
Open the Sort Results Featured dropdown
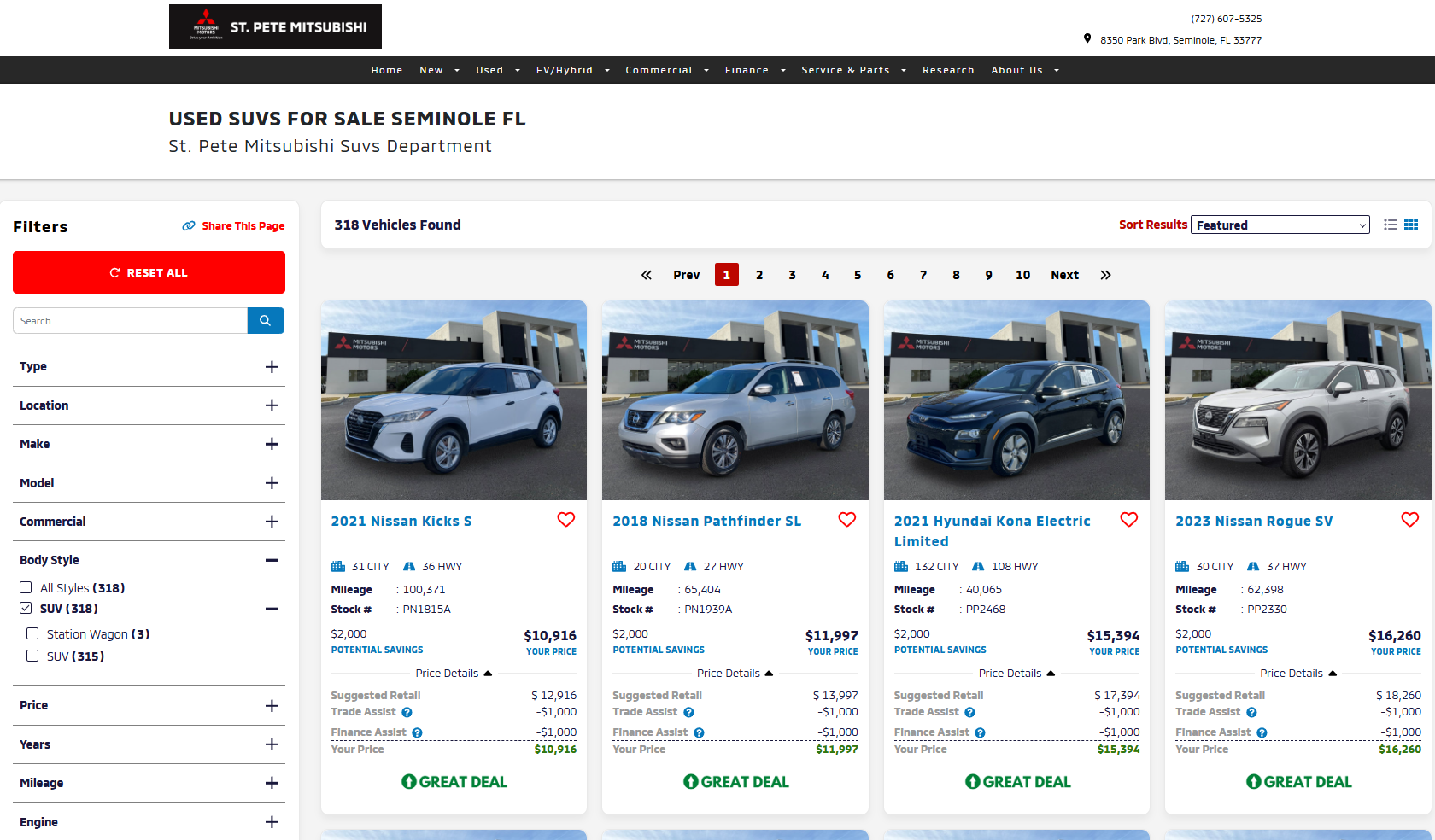click(x=1280, y=225)
